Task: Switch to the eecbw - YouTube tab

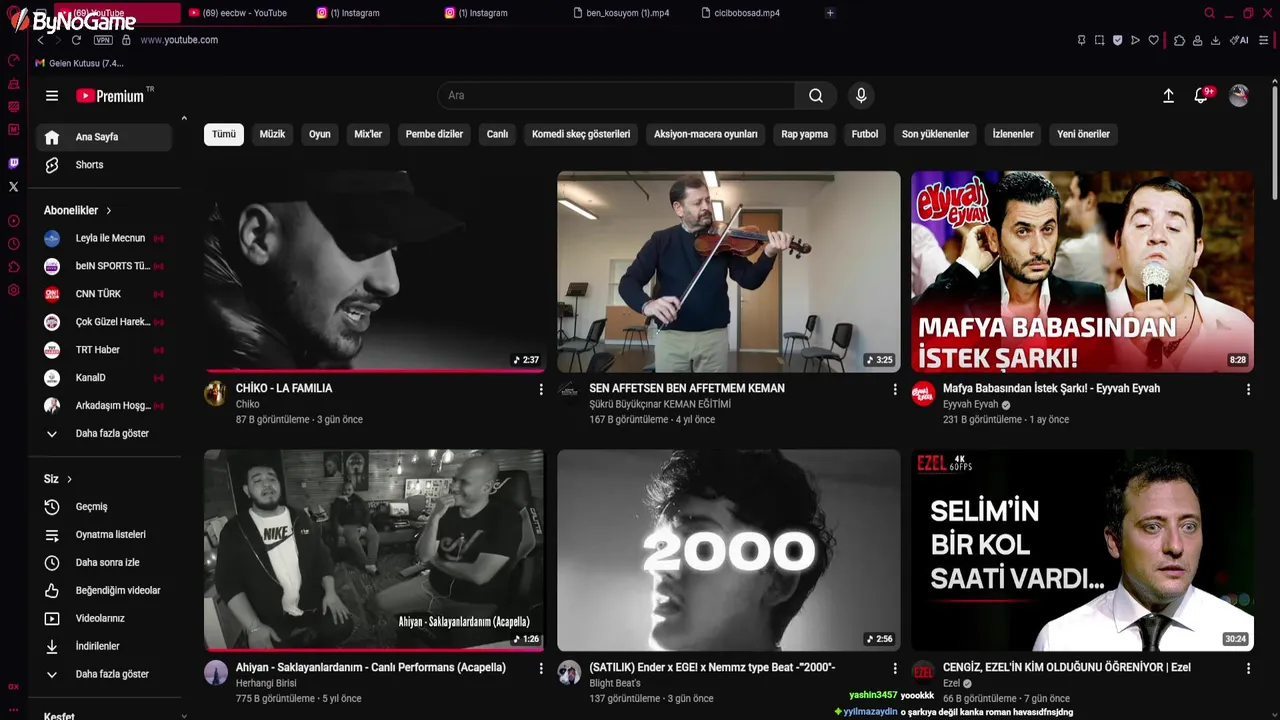Action: pos(245,13)
